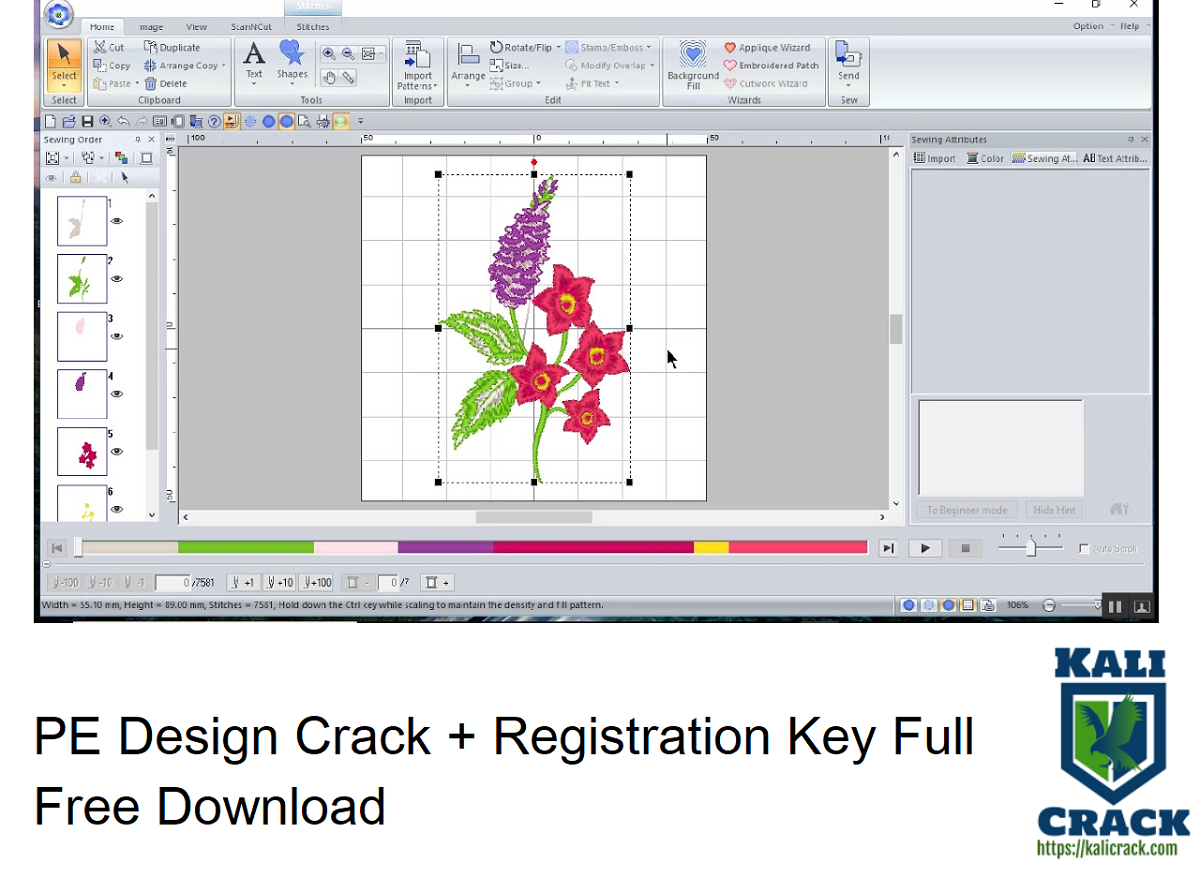Image resolution: width=1200 pixels, height=892 pixels.
Task: Click Undo arrow in quick toolbar
Action: (x=123, y=121)
